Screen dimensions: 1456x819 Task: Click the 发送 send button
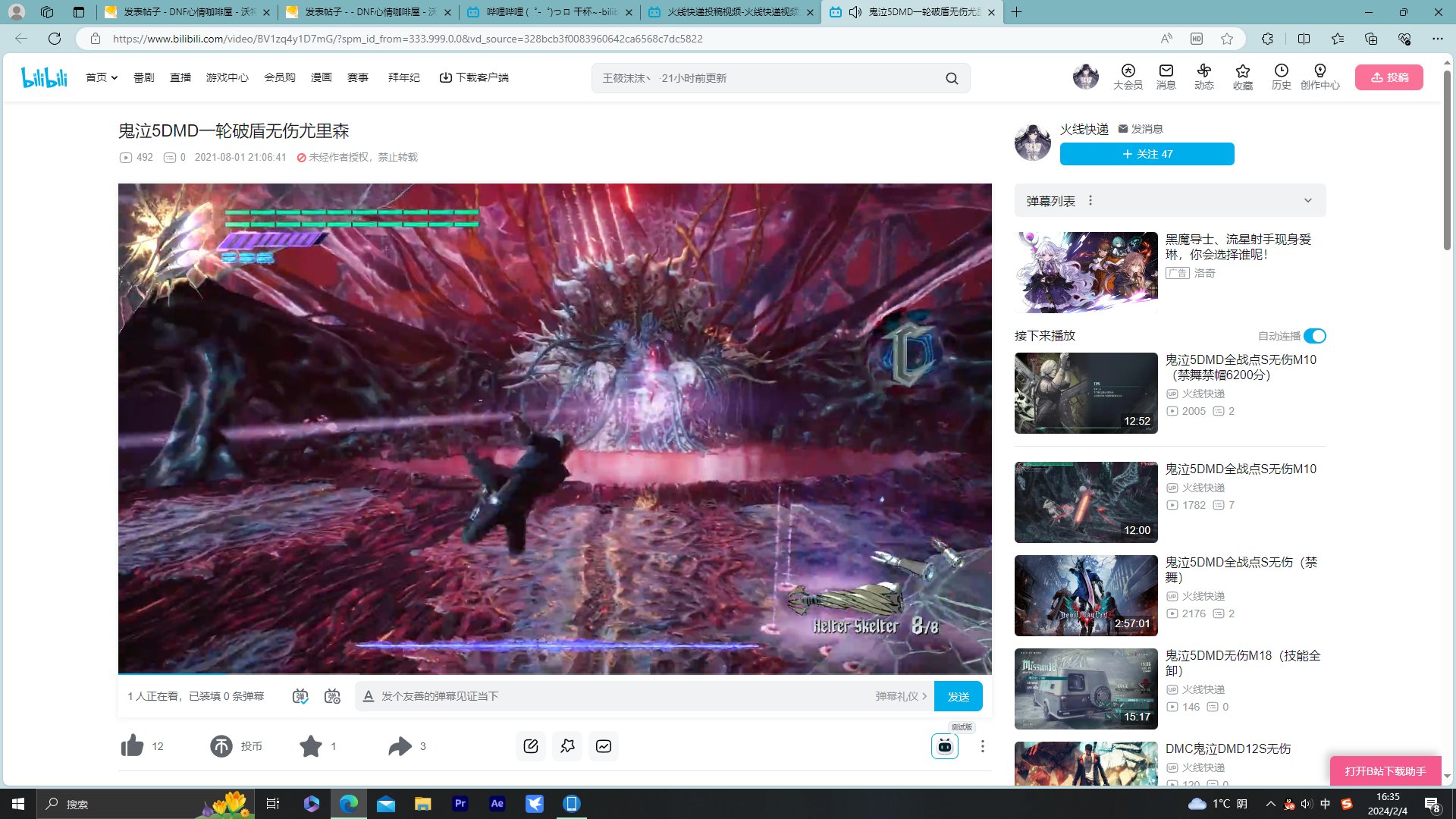pyautogui.click(x=959, y=696)
